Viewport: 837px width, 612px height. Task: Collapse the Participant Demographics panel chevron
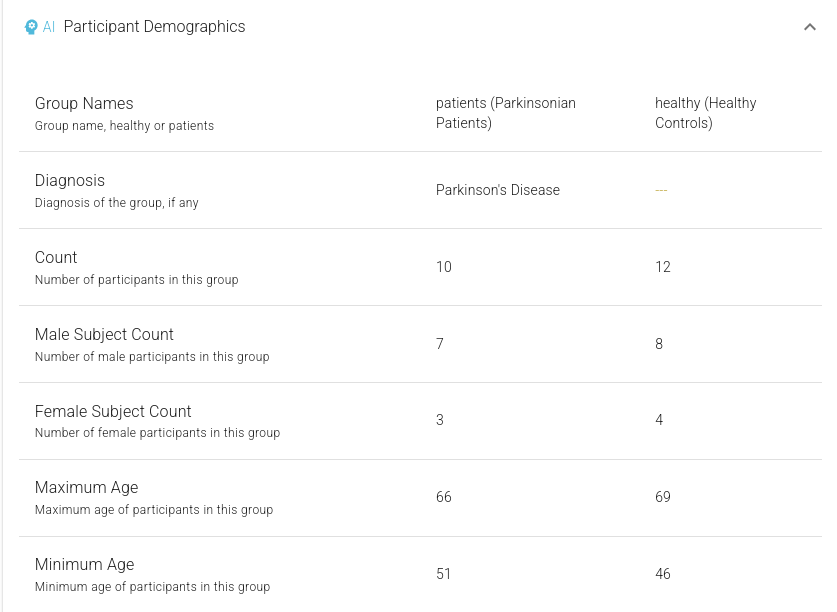point(810,27)
